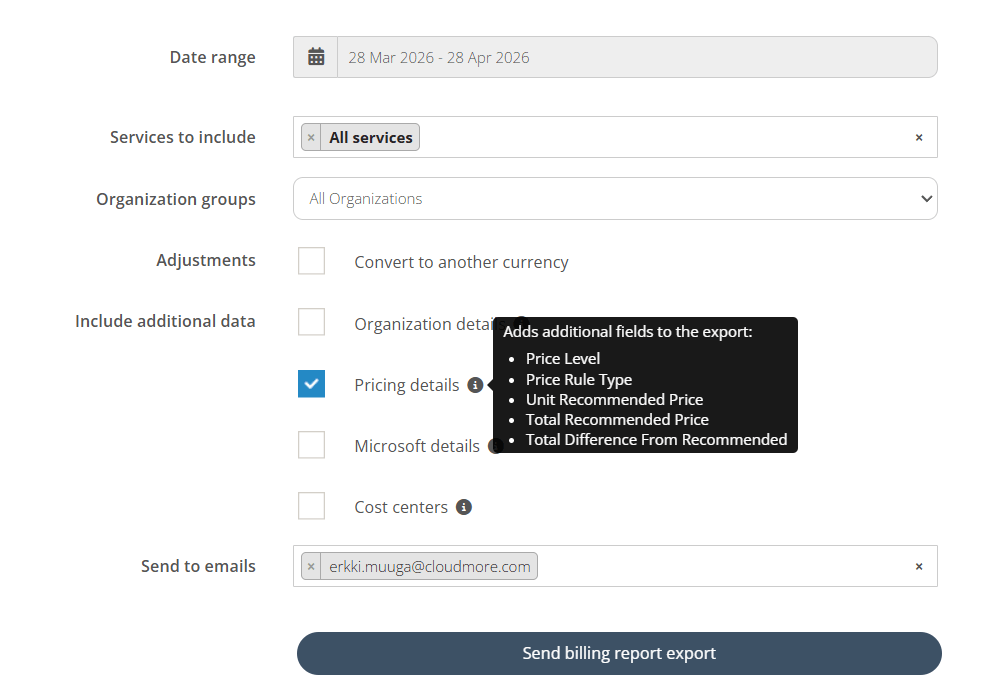1006x694 pixels.
Task: Enable the Cost centers checkbox
Action: (311, 506)
